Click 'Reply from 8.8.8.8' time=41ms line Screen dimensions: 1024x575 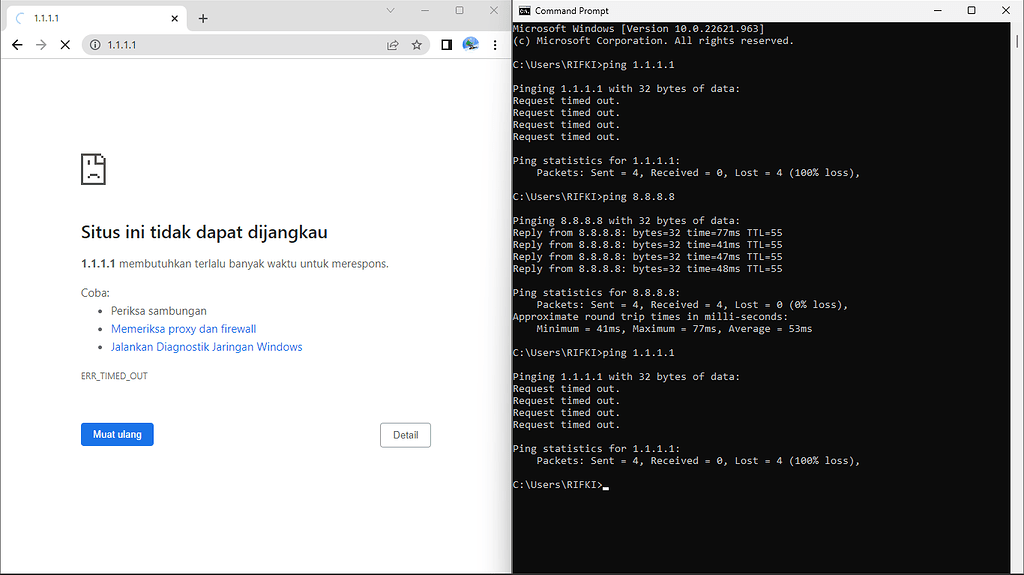647,244
